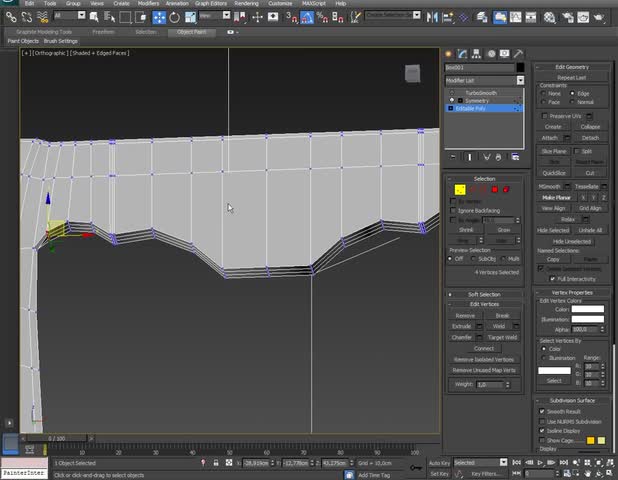Image resolution: width=618 pixels, height=480 pixels.
Task: Activate the Select and Rotate tool
Action: (175, 17)
